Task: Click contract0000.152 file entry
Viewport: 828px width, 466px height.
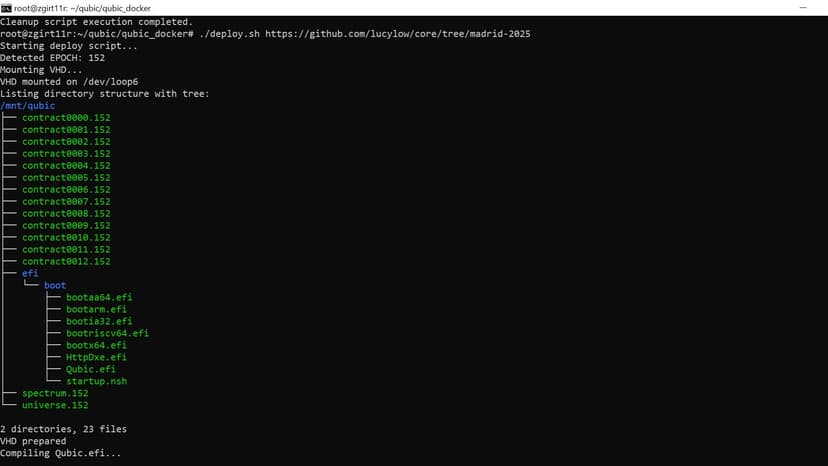Action: (66, 118)
